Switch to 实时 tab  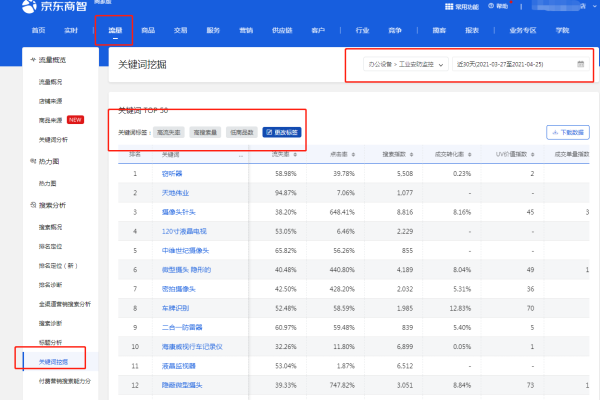[71, 30]
